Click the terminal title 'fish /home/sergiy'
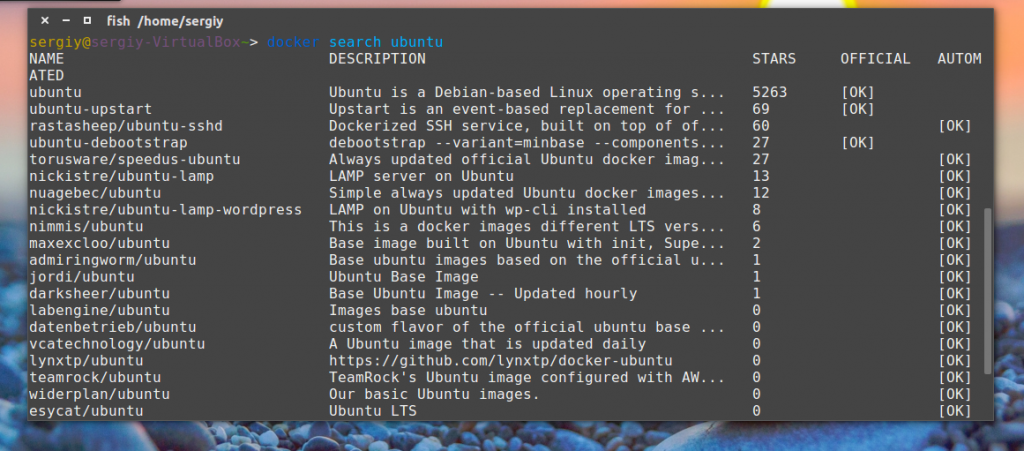The width and height of the screenshot is (1024, 451). coord(165,19)
